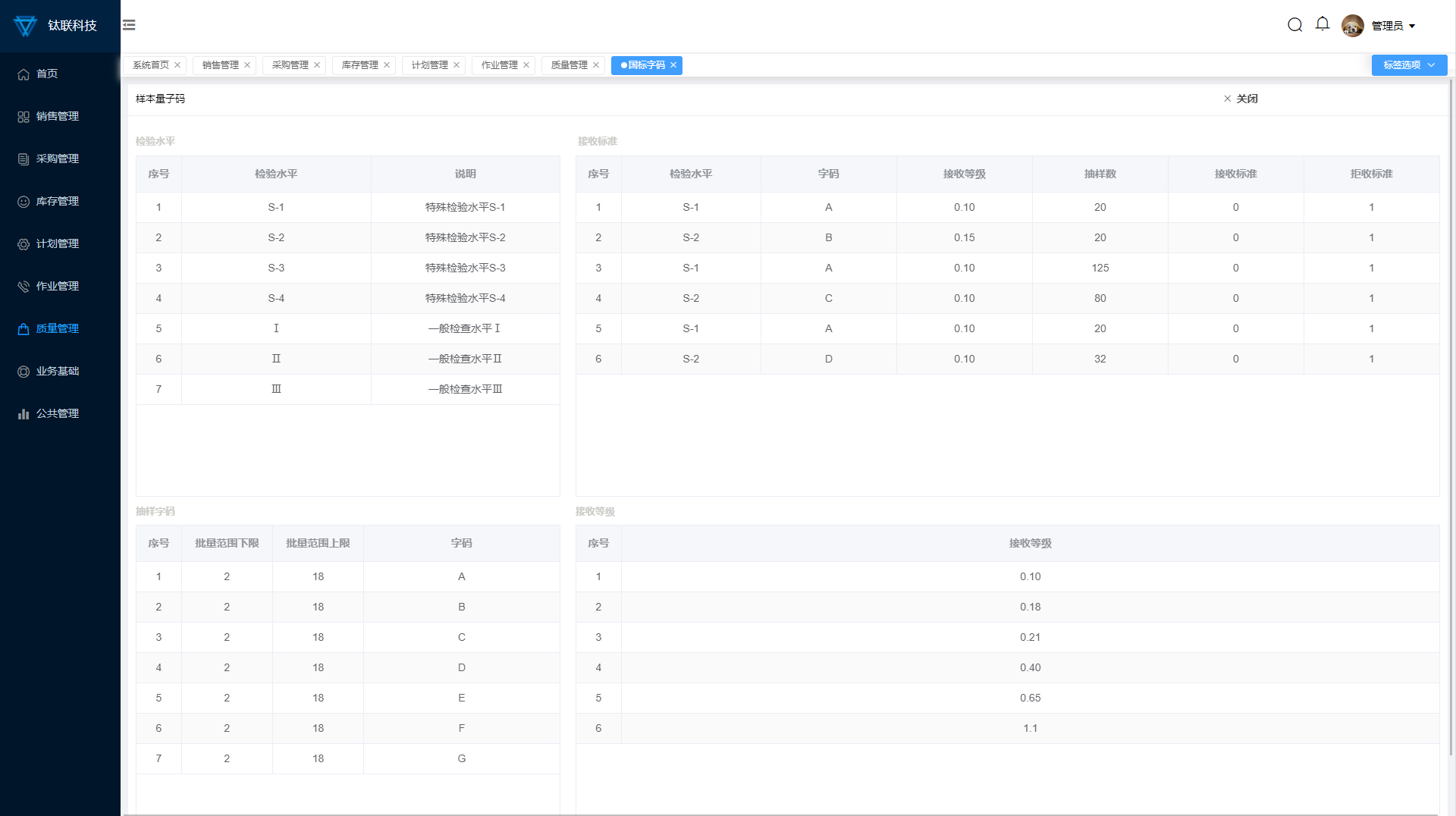This screenshot has width=1456, height=816.
Task: Select the 特殊检验水平S-1 row cell
Action: pyautogui.click(x=466, y=207)
